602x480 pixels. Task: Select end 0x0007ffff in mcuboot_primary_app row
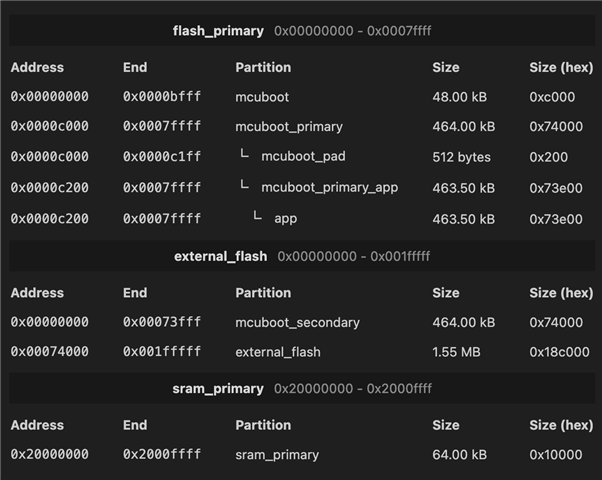[x=162, y=188]
